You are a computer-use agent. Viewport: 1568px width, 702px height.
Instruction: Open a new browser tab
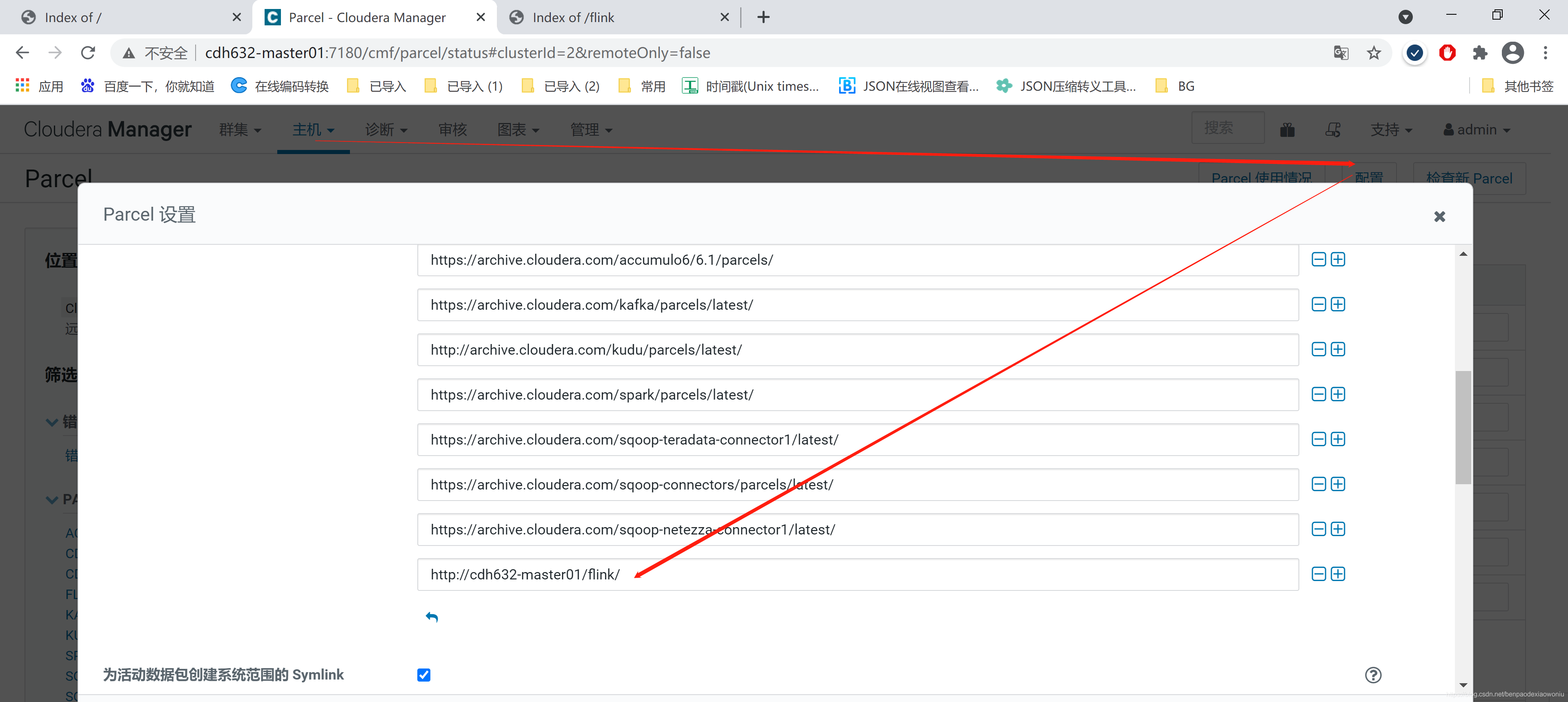763,17
